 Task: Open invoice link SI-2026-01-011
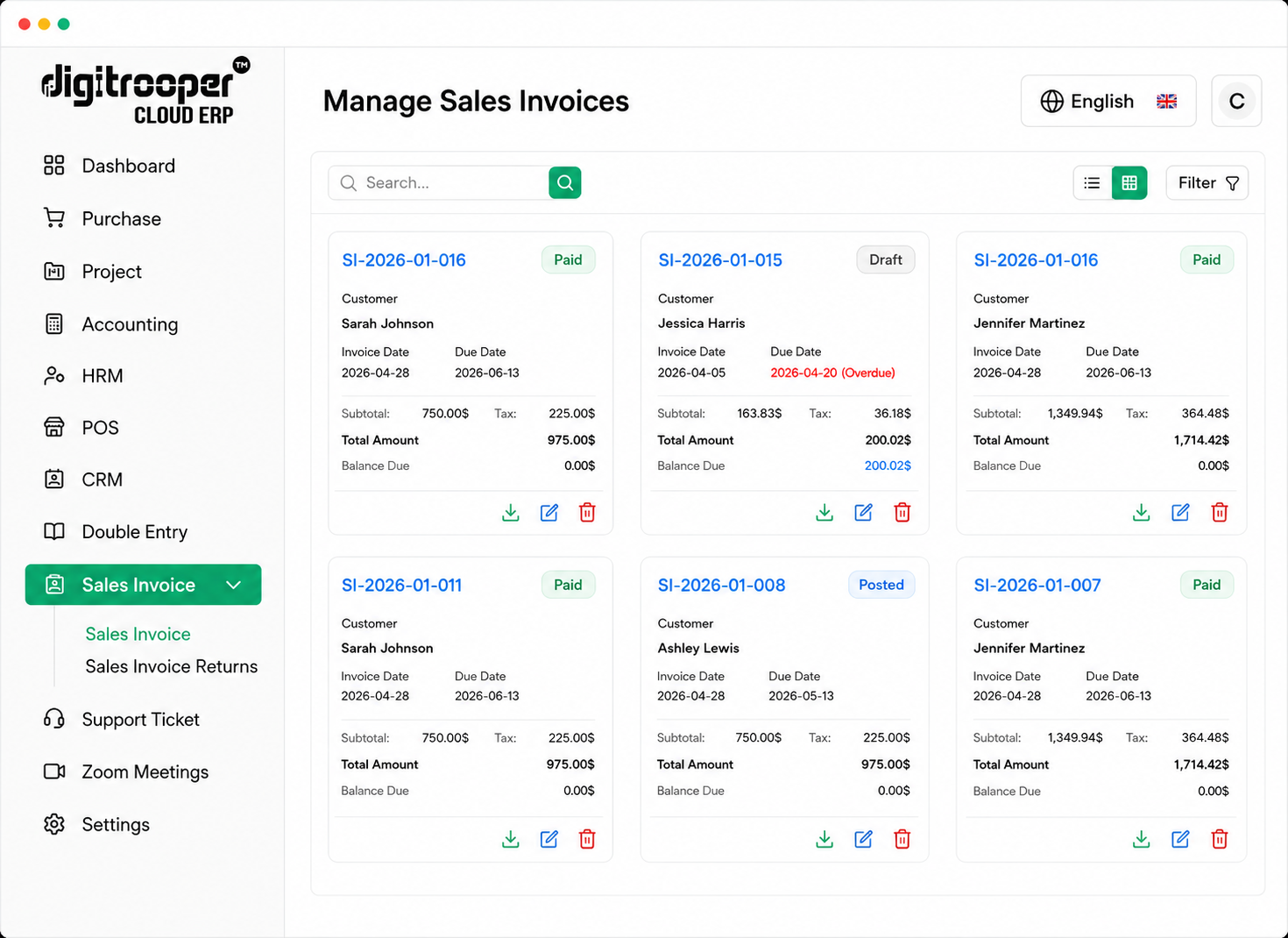click(401, 585)
